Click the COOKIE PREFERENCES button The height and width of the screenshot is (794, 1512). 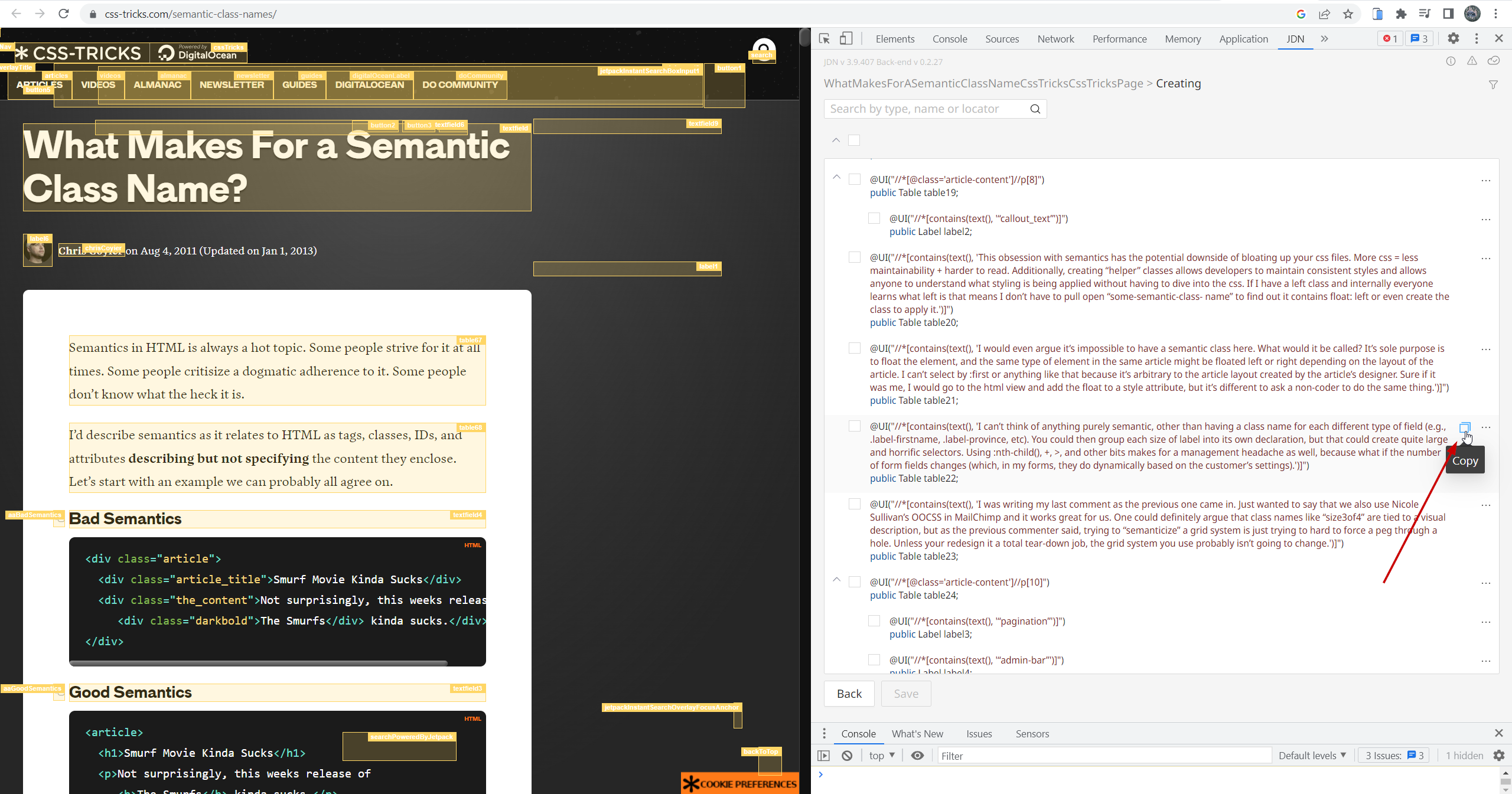(740, 784)
